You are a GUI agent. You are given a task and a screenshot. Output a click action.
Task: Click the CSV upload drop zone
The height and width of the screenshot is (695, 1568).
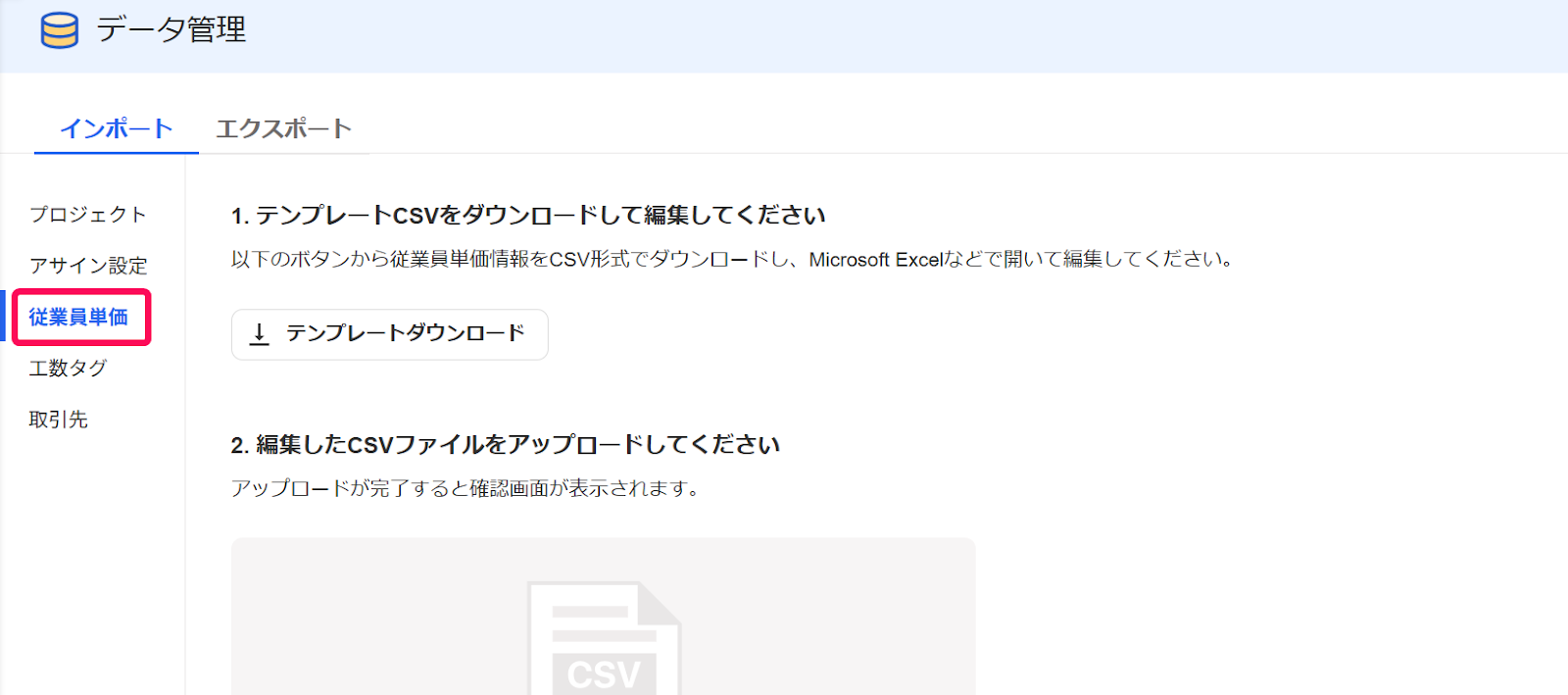[x=604, y=617]
